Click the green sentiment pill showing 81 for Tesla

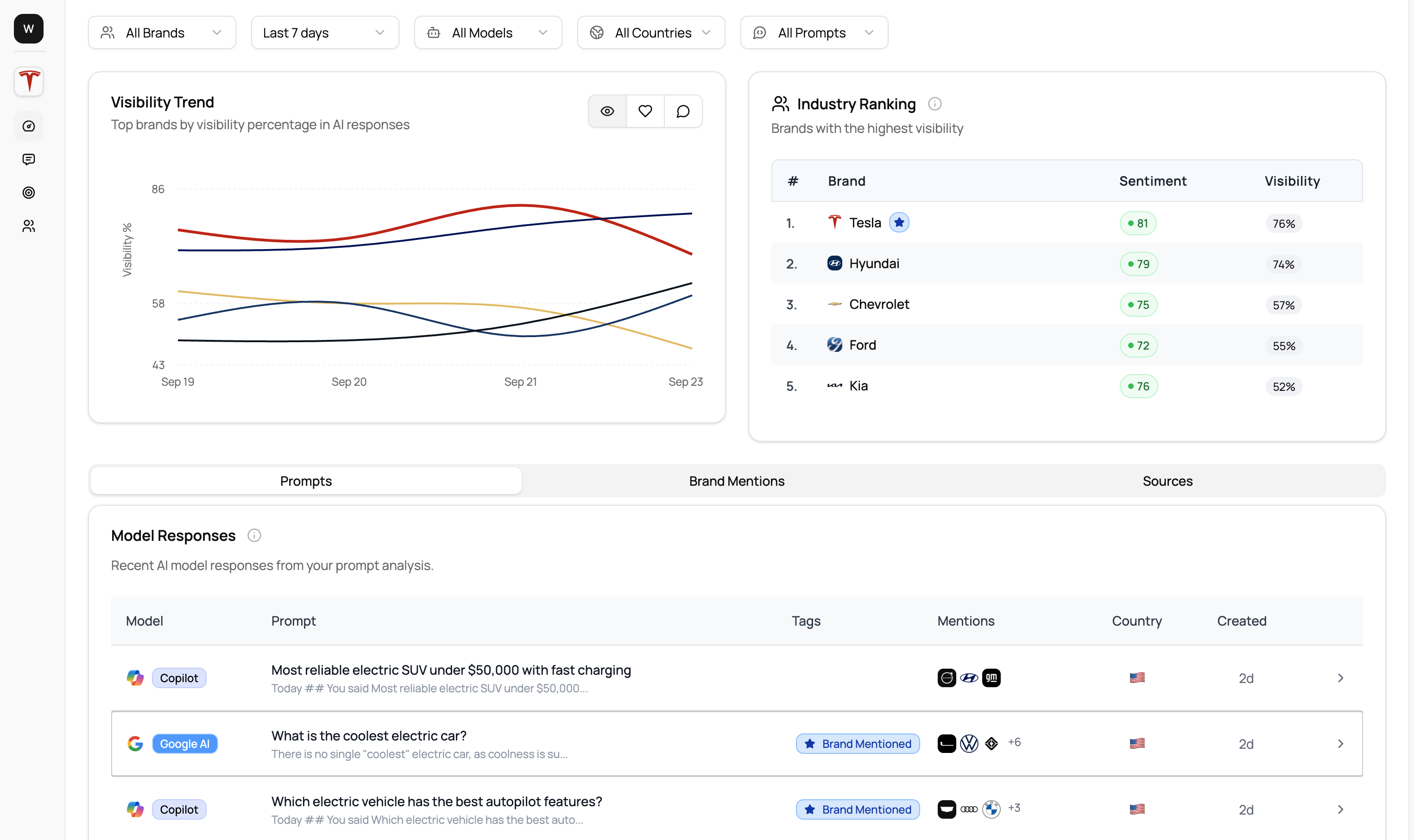(1139, 222)
